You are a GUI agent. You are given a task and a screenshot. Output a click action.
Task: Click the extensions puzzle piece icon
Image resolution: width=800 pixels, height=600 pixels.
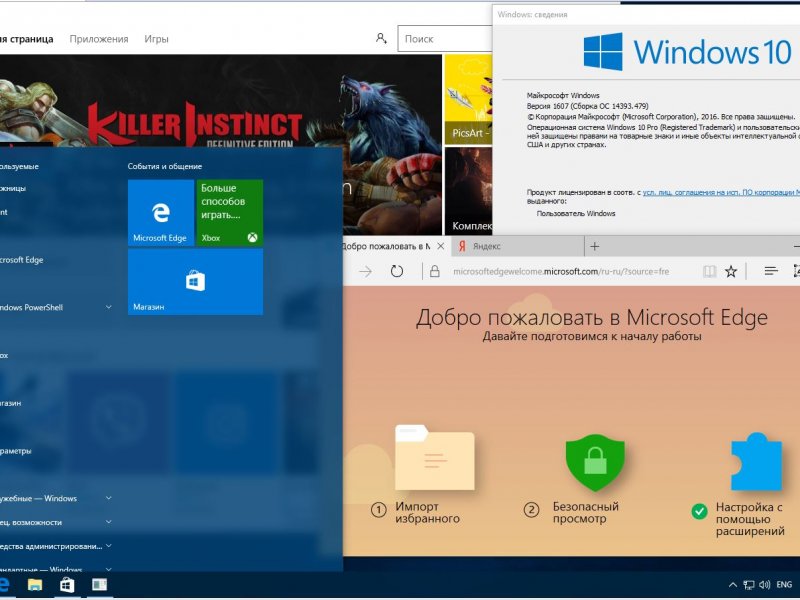(x=756, y=462)
